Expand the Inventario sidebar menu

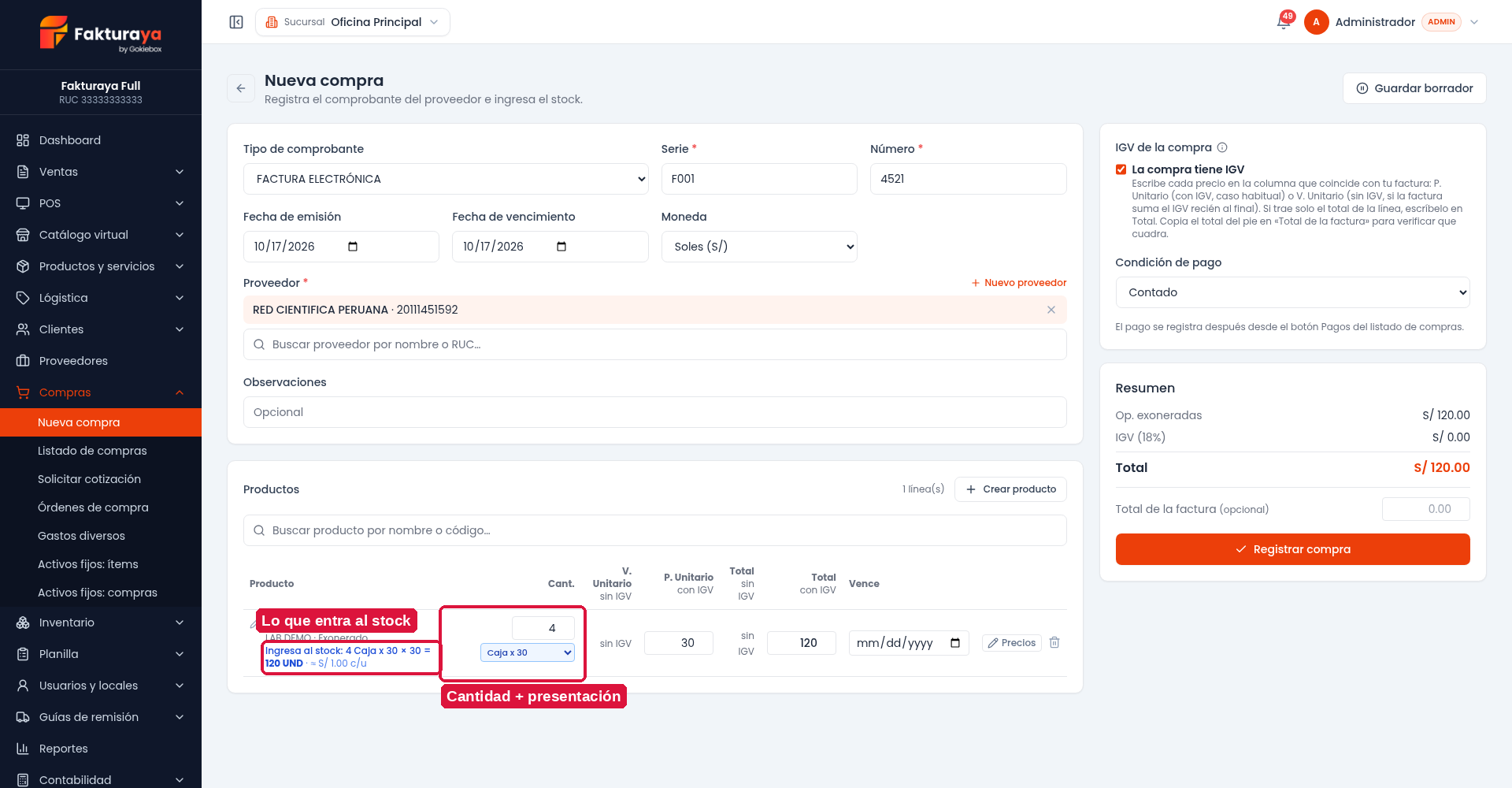coord(101,623)
